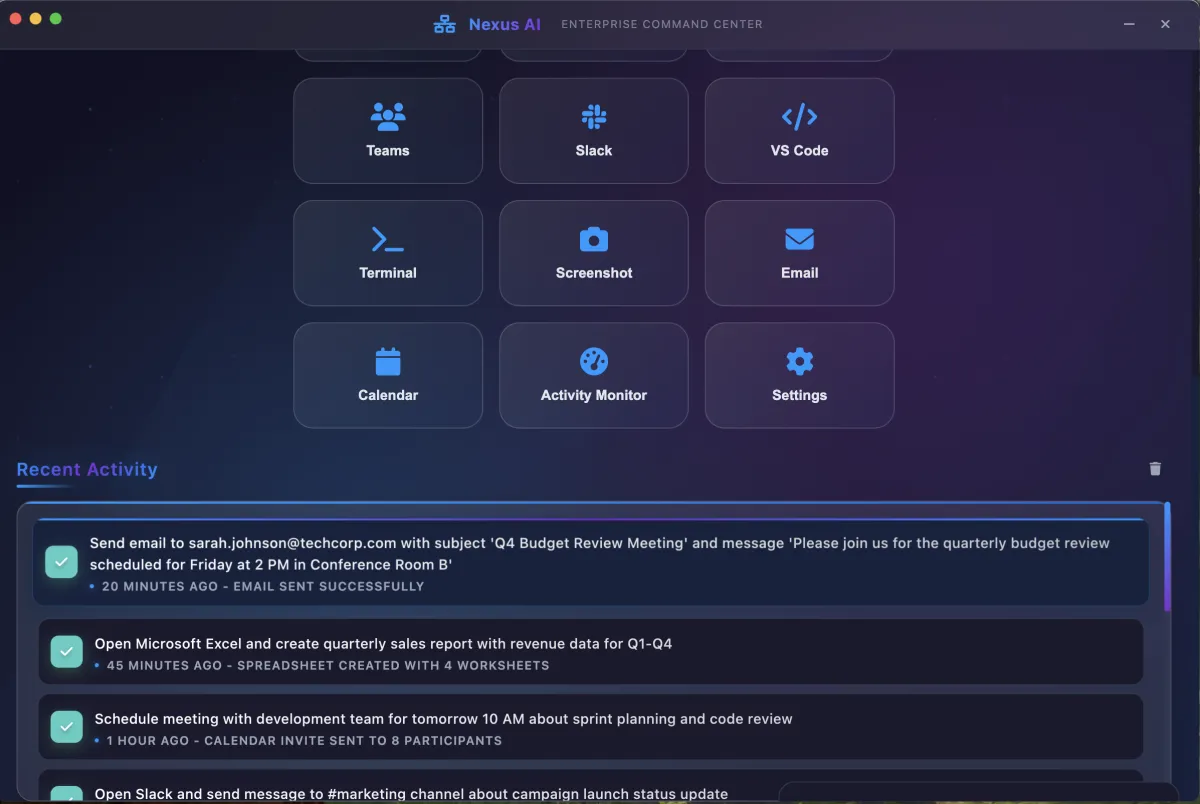The image size is (1200, 804).
Task: Click the green macOS zoom traffic light
Action: (56, 19)
